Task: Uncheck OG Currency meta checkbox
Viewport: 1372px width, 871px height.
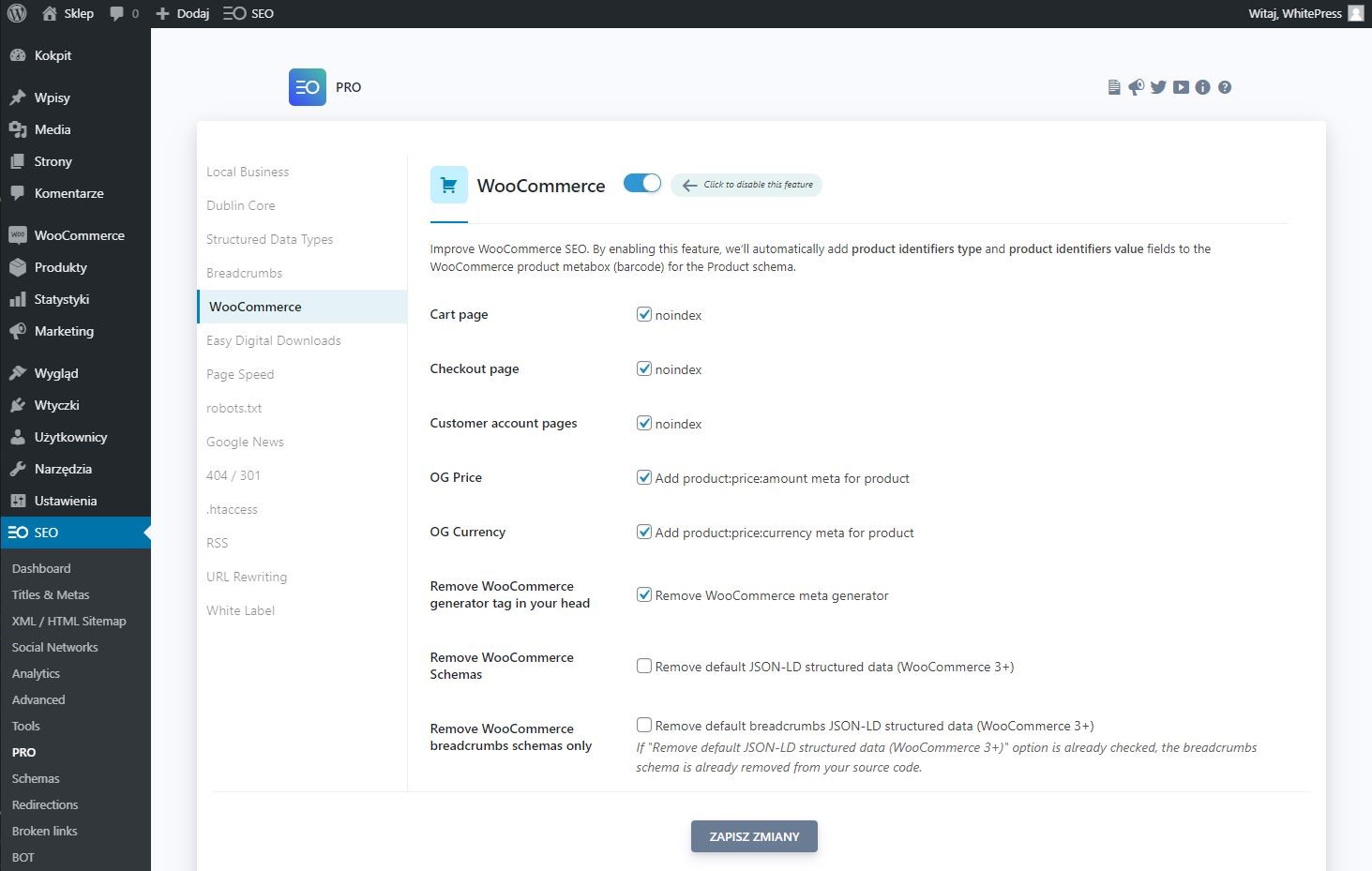Action: click(x=644, y=532)
